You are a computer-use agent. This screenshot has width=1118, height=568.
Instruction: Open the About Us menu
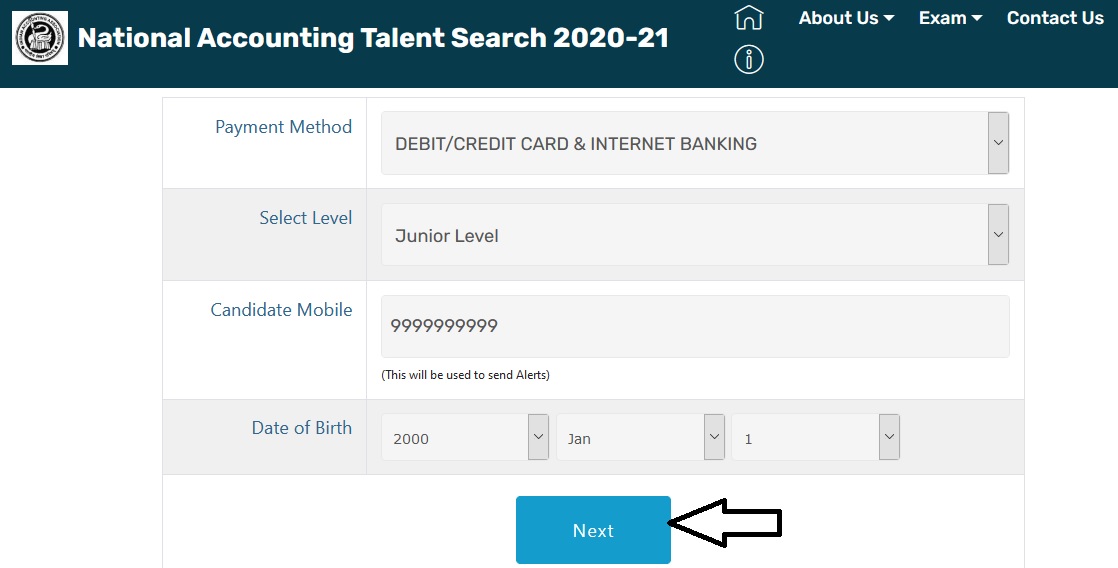coord(846,18)
